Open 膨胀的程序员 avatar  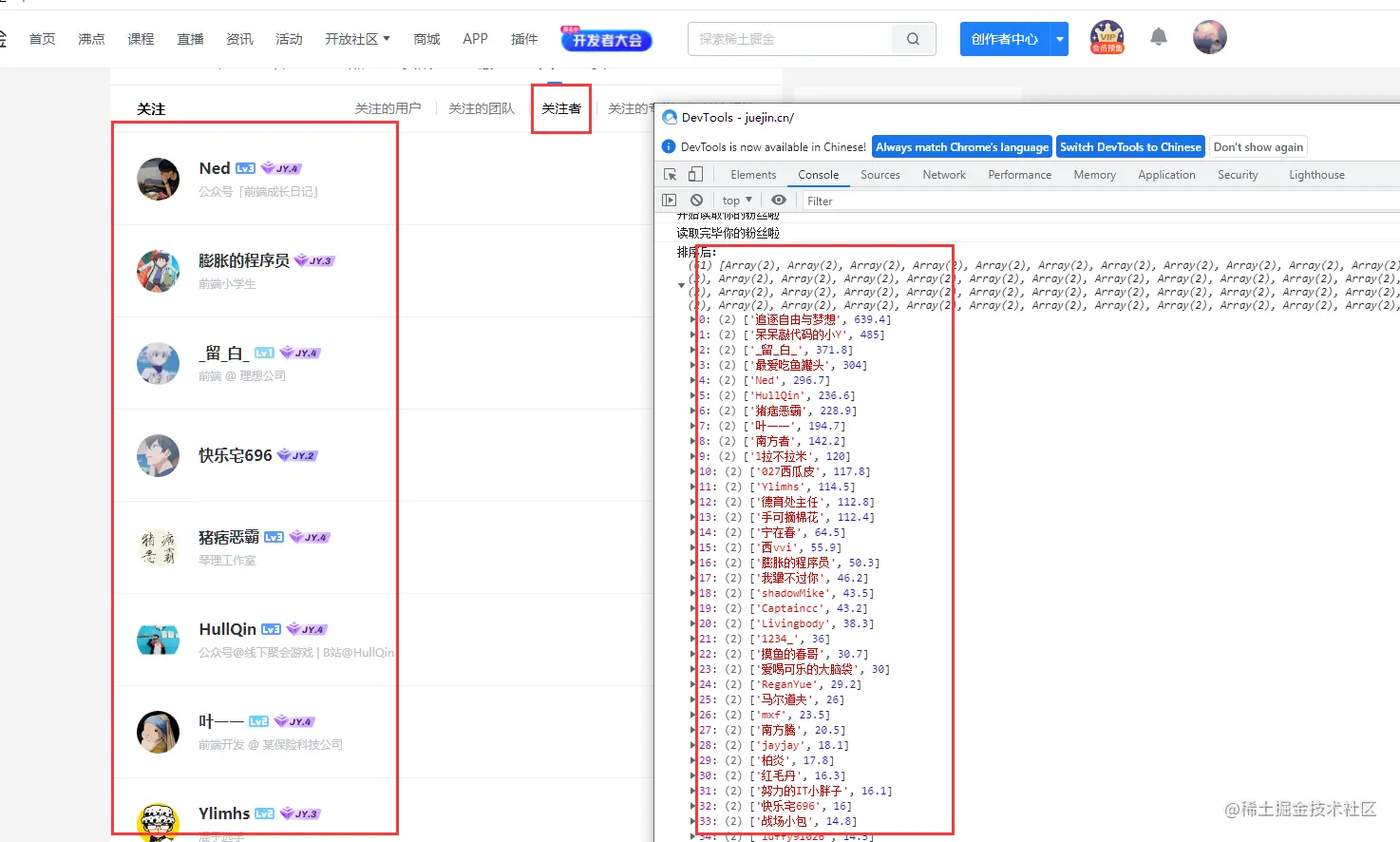coord(158,271)
